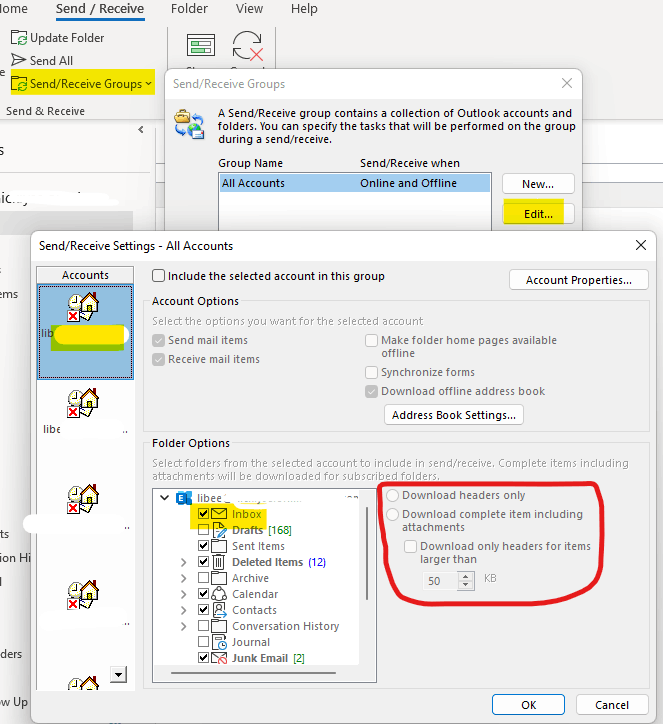Select Download headers only radio button
The image size is (663, 724).
pyautogui.click(x=392, y=495)
